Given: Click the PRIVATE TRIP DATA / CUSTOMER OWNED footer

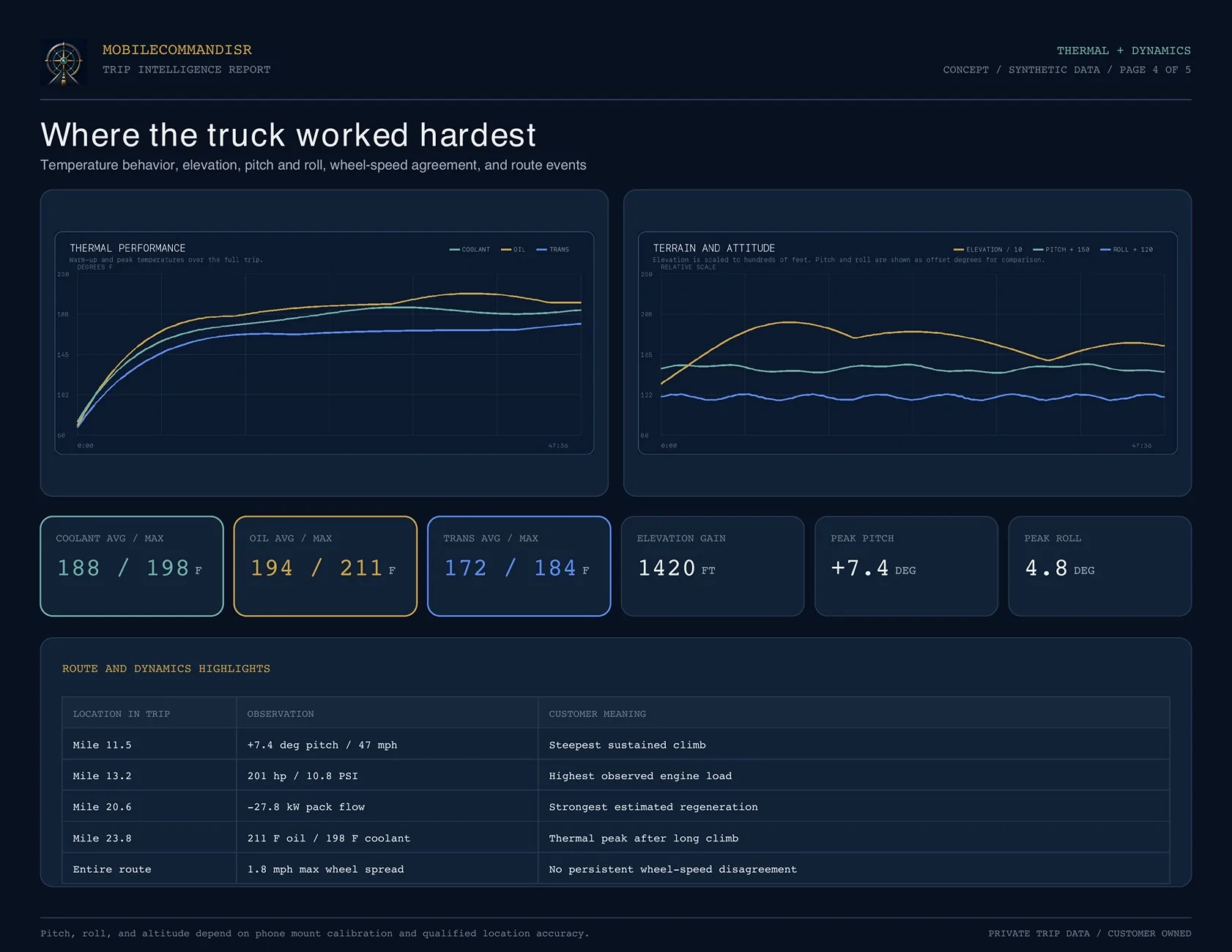Looking at the screenshot, I should tap(1090, 934).
